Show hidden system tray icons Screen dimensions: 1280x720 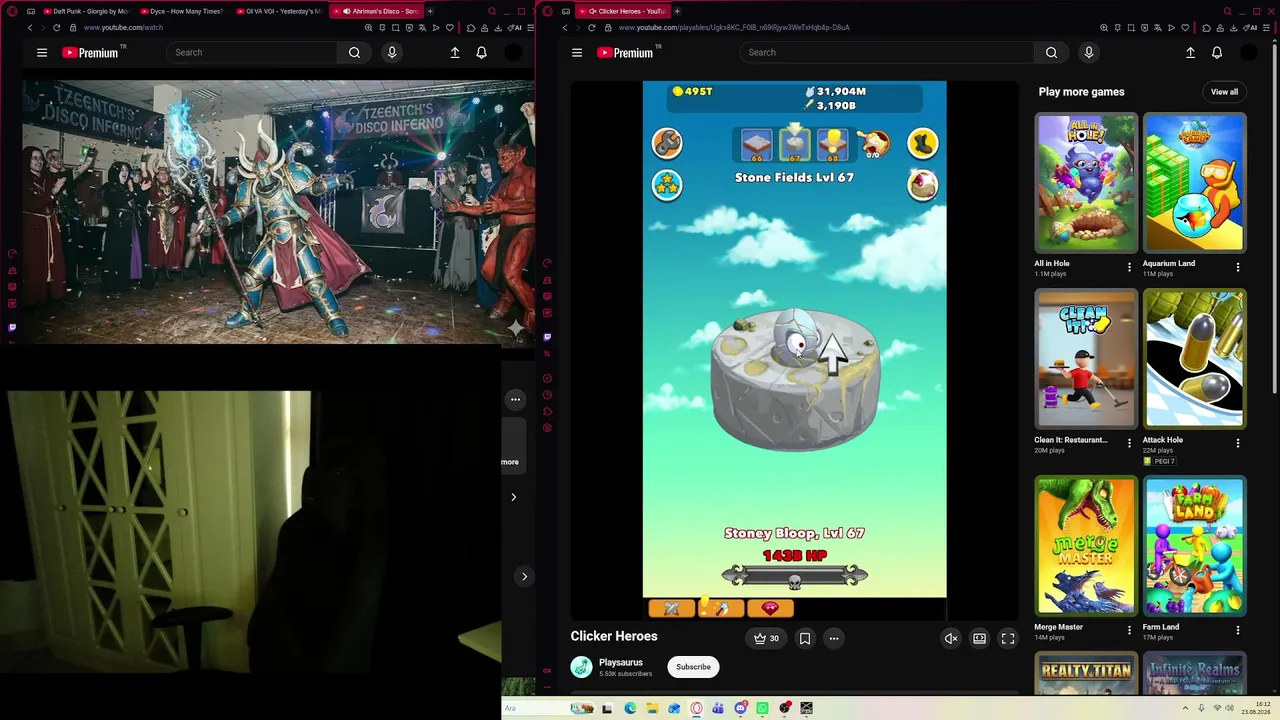1185,708
